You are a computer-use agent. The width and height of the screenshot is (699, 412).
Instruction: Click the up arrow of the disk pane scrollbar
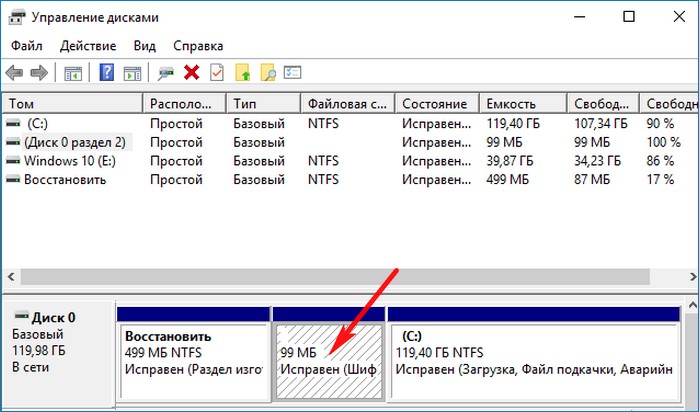coord(692,305)
